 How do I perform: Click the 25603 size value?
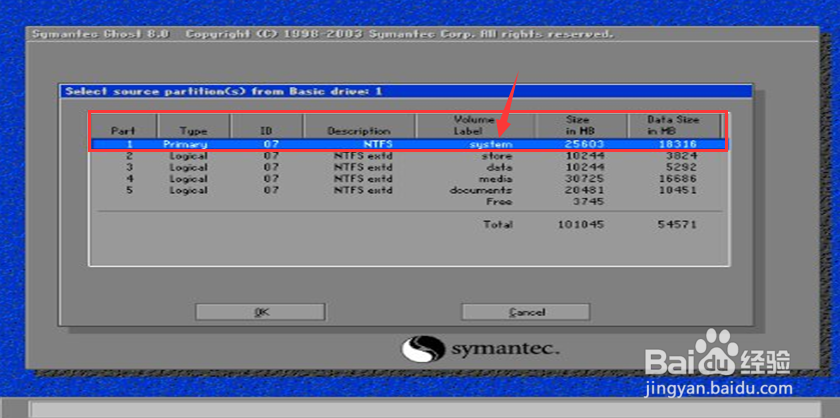(584, 144)
